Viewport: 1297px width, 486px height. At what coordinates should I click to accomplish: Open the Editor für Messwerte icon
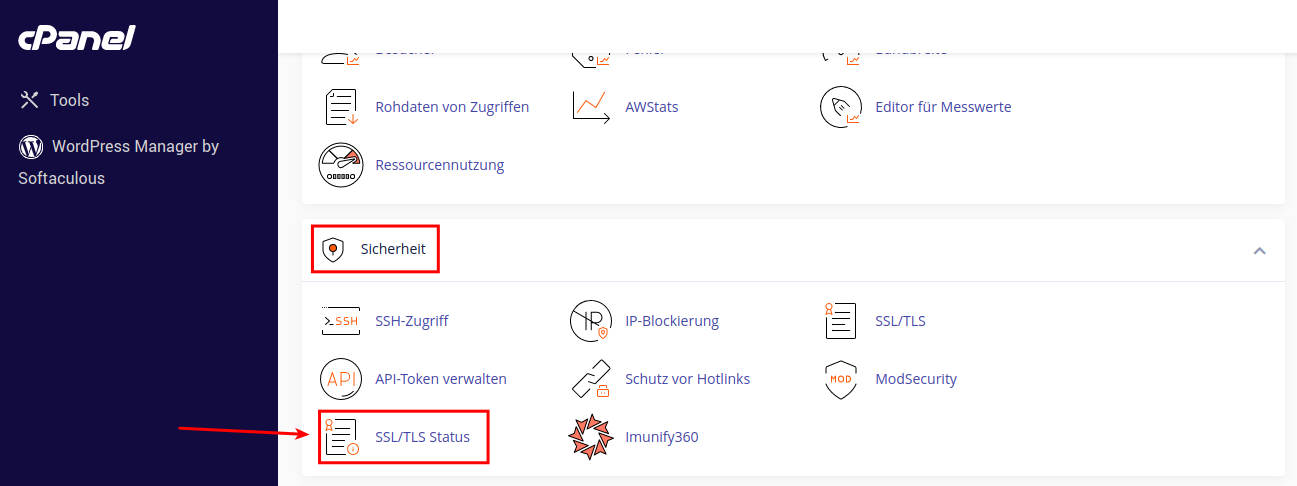840,106
